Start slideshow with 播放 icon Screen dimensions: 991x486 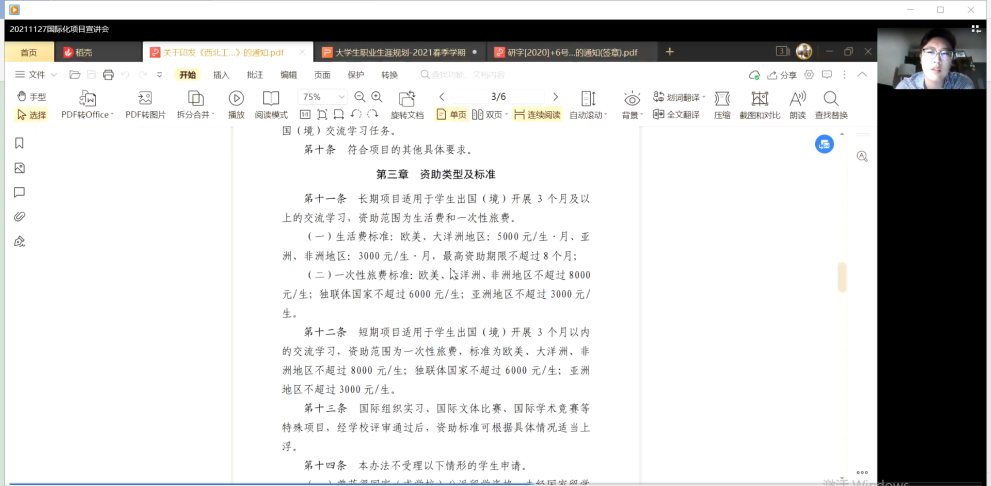click(236, 98)
